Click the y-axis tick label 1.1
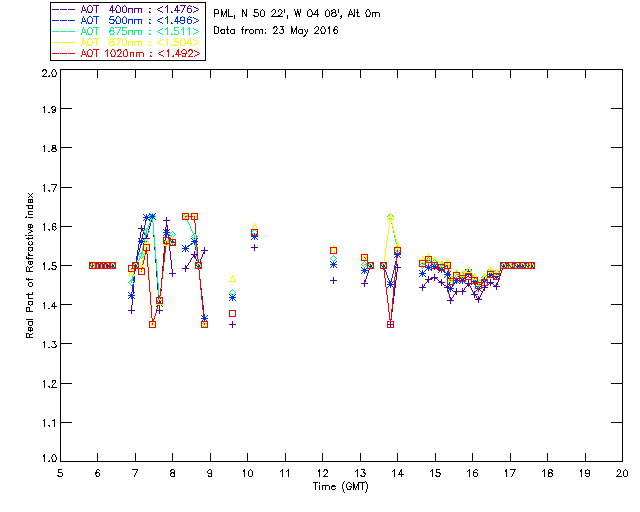Screen dimensions: 640x512 tap(49, 423)
